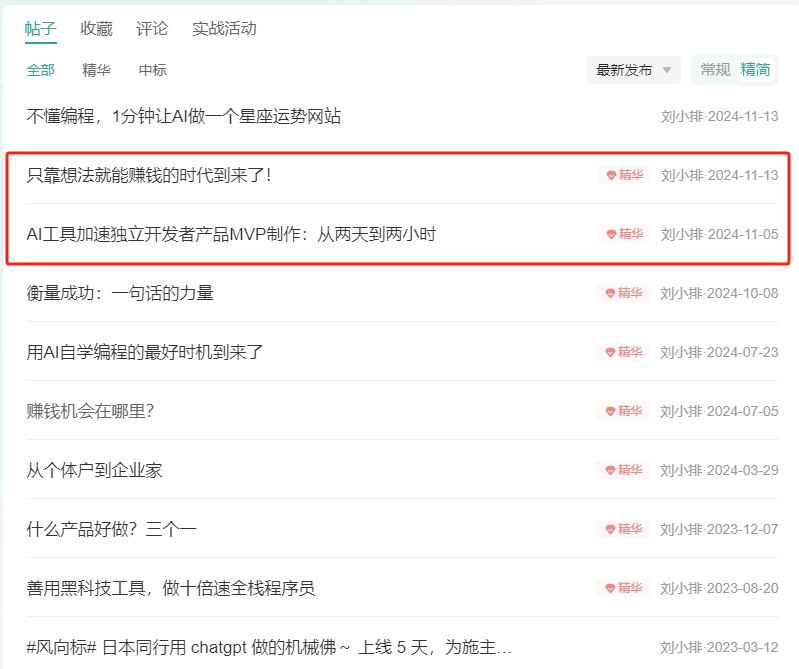Viewport: 799px width, 669px height.
Task: Open post 不懂编程，1分钟让AI做一个星座运势网站
Action: [x=183, y=116]
